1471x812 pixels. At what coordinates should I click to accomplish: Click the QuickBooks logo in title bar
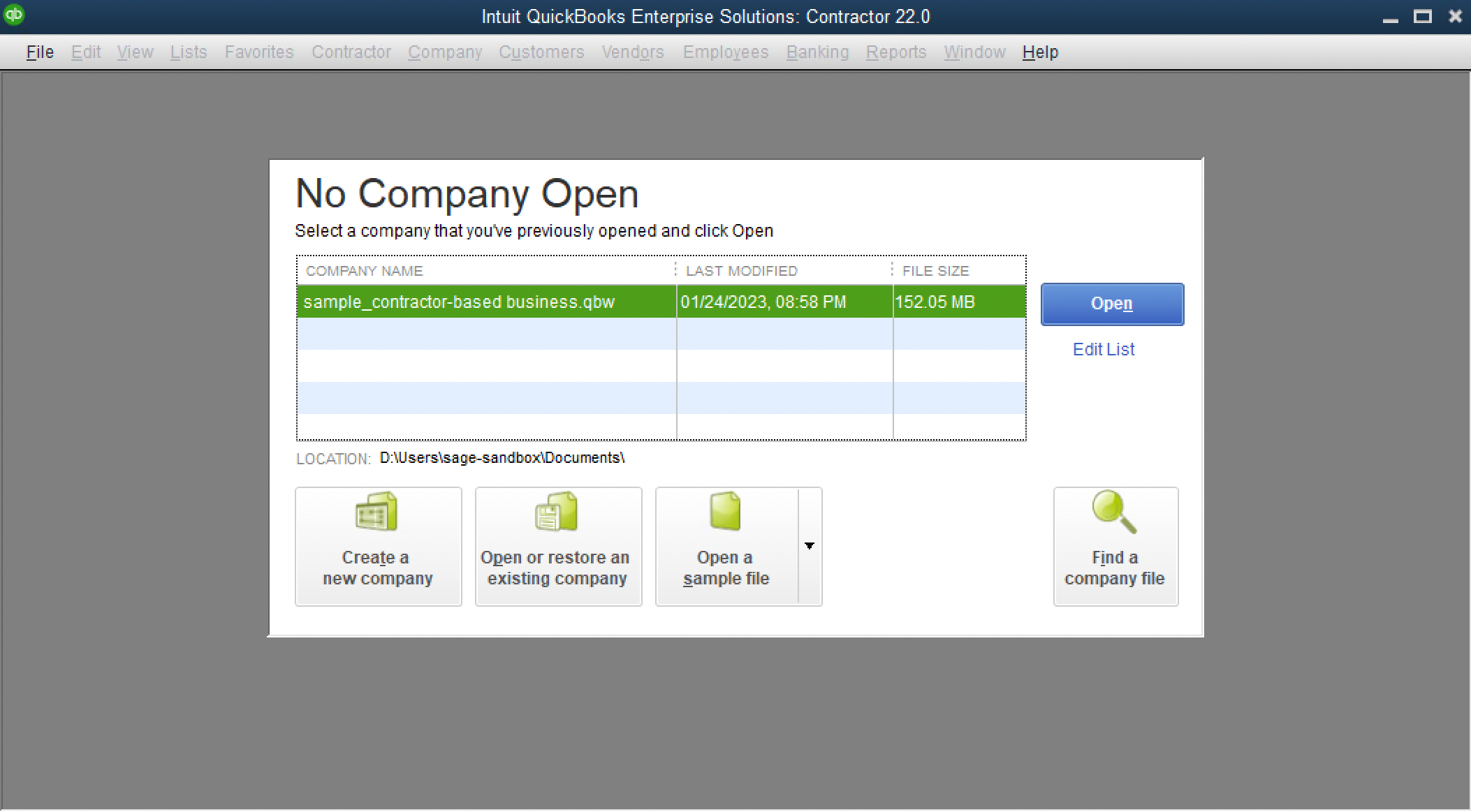[x=14, y=15]
